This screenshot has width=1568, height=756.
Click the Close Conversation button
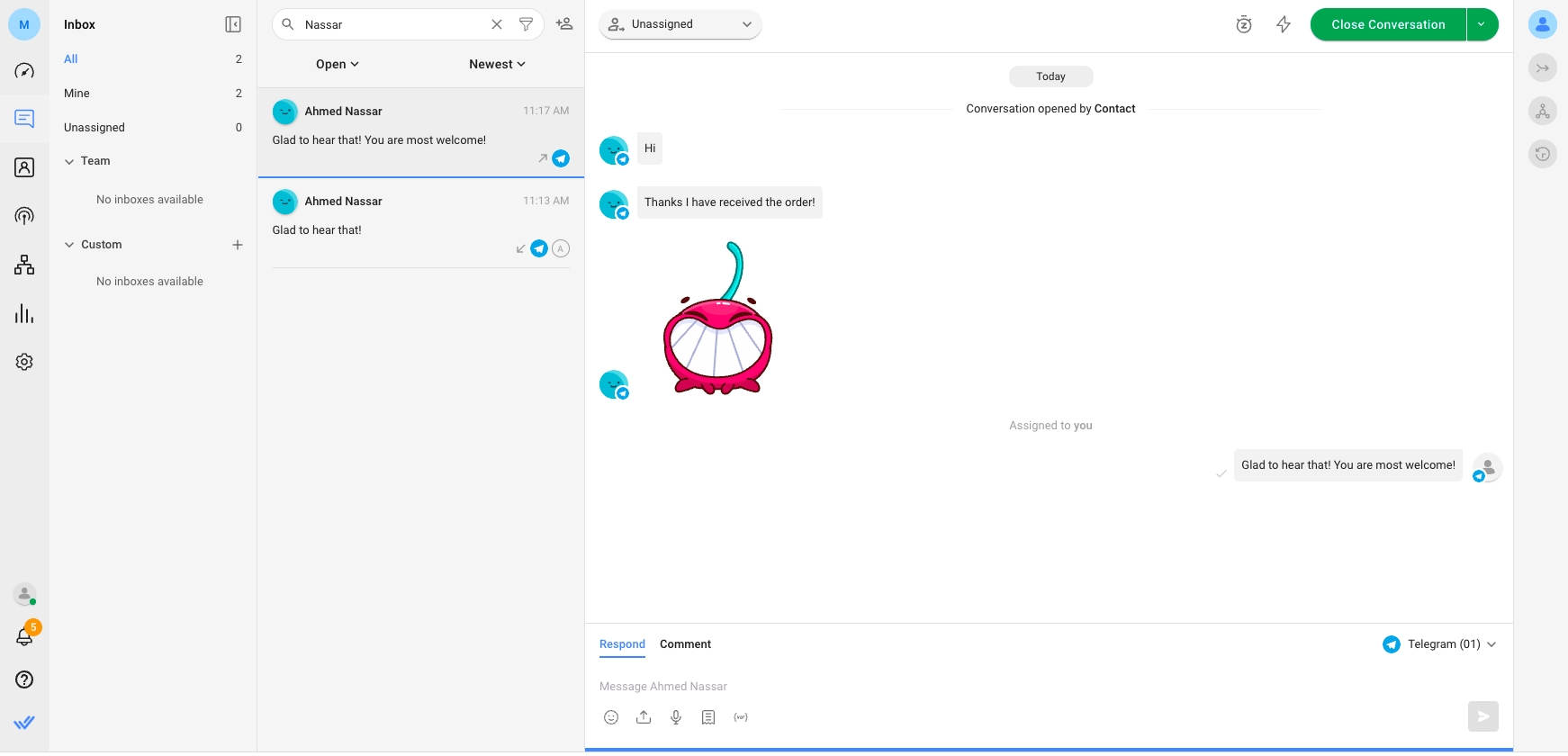click(x=1387, y=24)
